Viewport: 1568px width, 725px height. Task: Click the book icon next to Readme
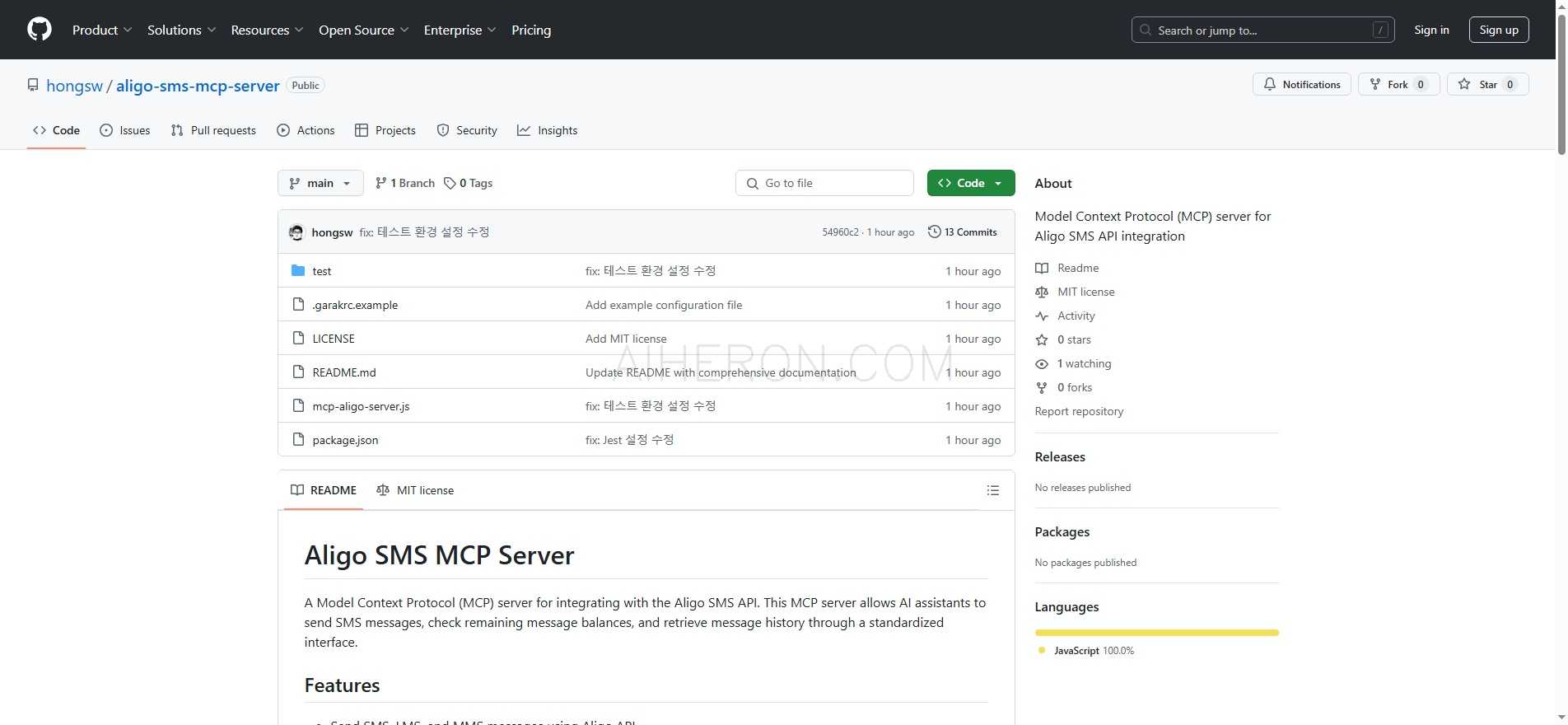click(x=1042, y=268)
